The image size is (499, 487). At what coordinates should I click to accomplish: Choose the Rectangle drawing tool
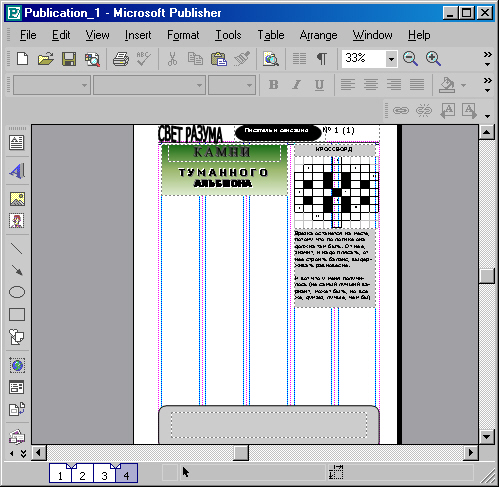(17, 314)
